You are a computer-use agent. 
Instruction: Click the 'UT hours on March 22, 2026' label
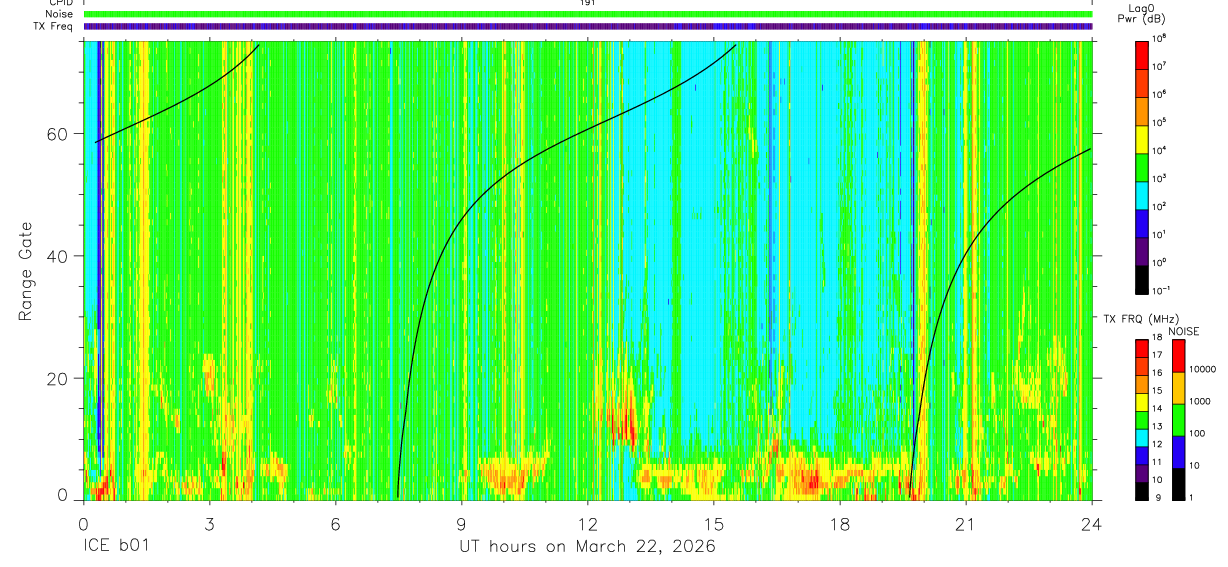[x=587, y=547]
